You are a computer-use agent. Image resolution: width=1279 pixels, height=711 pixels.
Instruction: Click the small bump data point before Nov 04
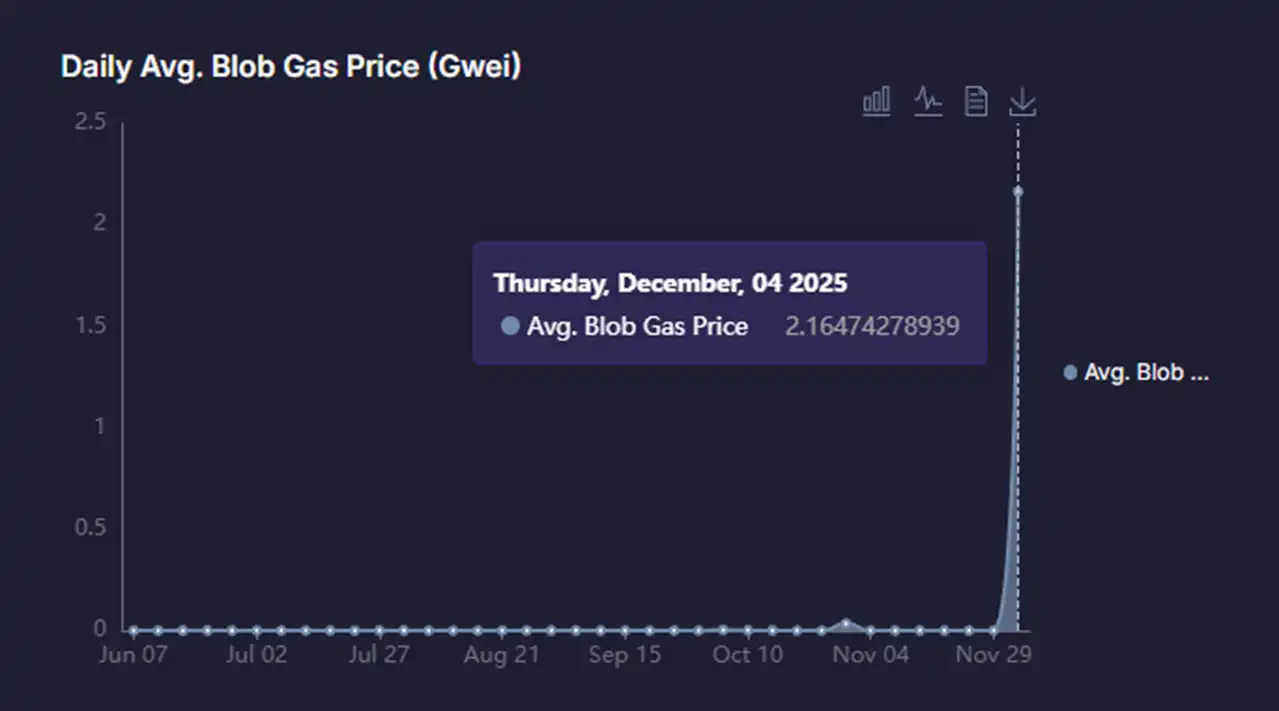(847, 624)
